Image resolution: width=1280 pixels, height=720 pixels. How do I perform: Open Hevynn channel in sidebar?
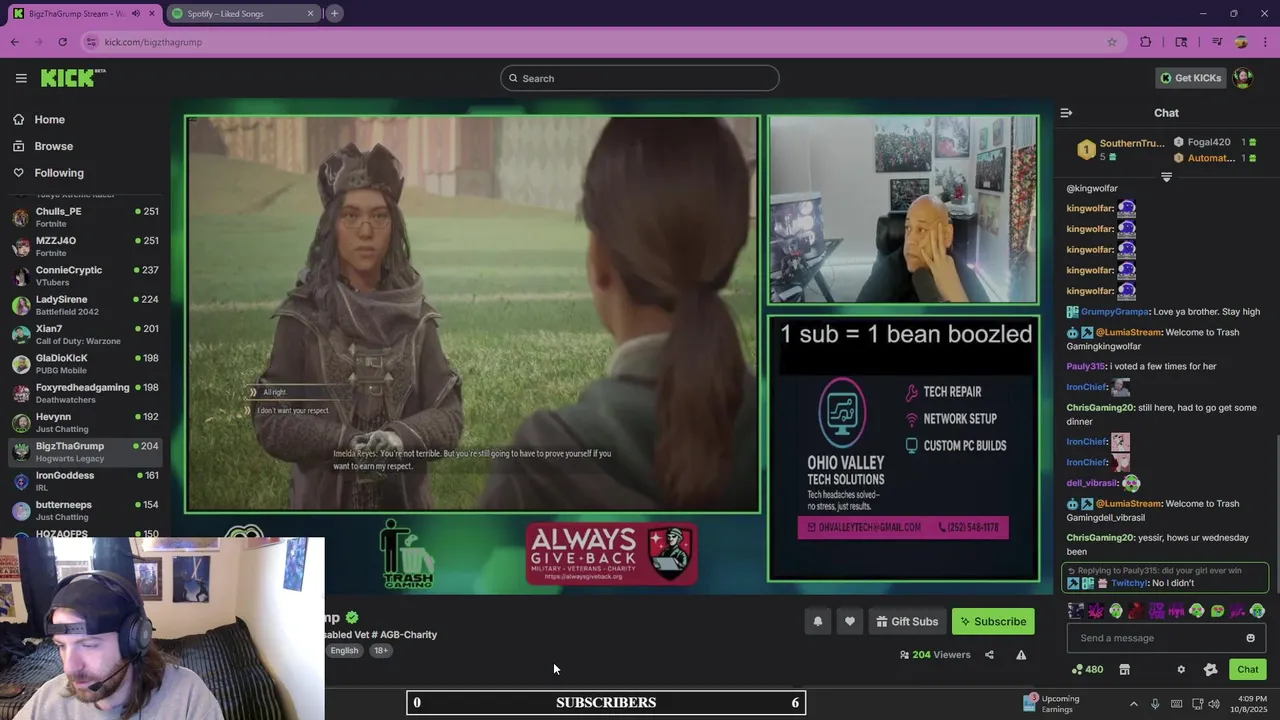(84, 422)
